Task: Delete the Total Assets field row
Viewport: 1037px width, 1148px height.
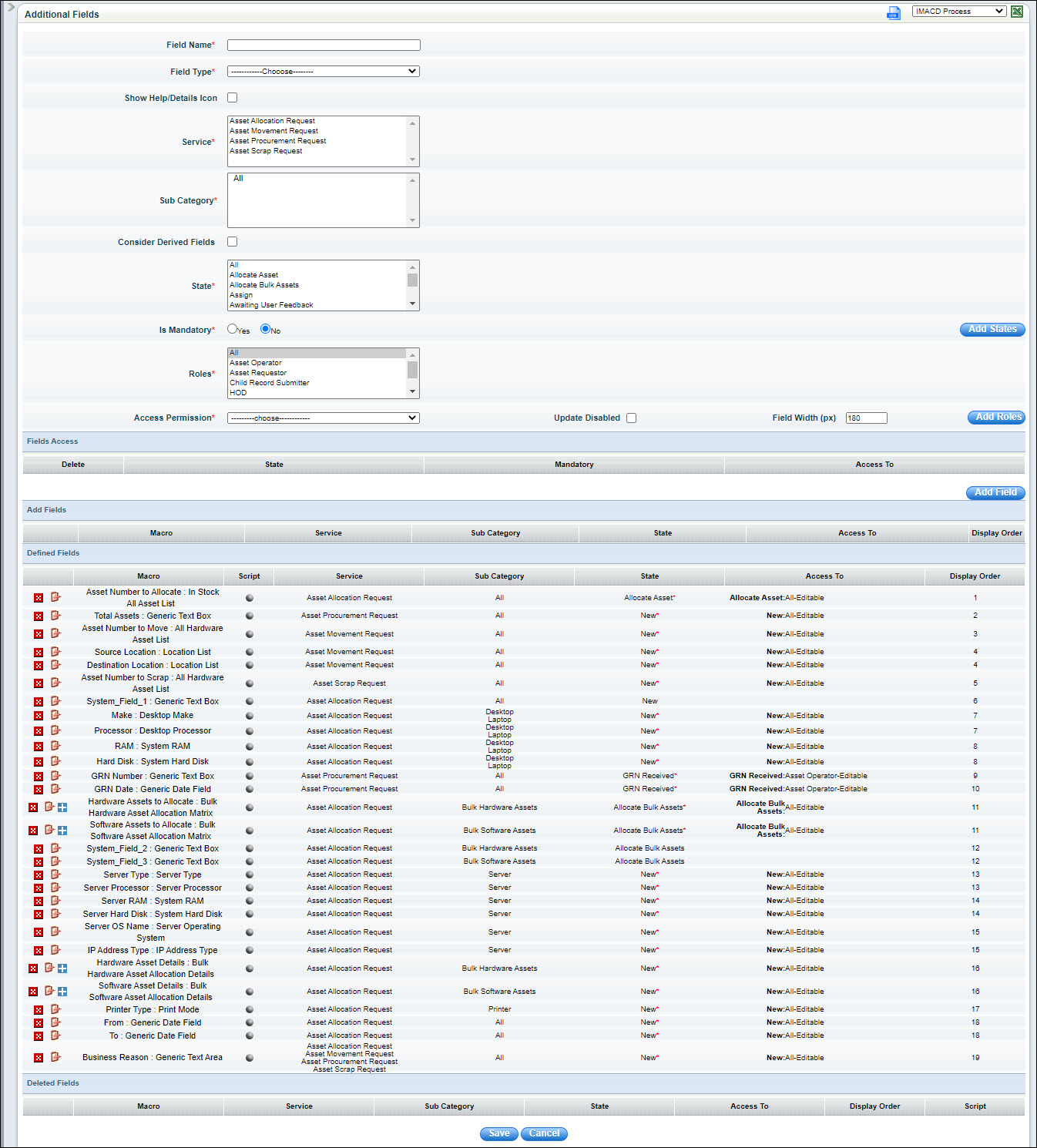Action: coord(39,616)
